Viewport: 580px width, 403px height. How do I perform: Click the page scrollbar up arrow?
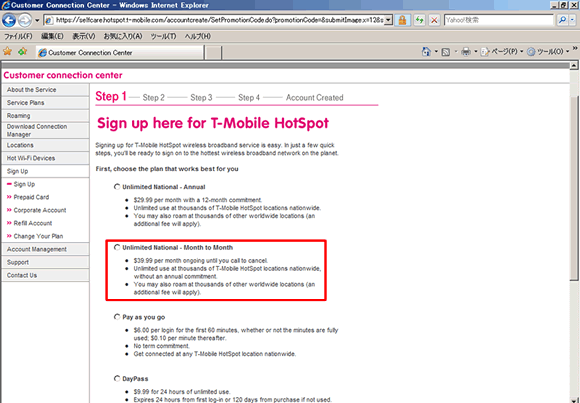click(574, 66)
